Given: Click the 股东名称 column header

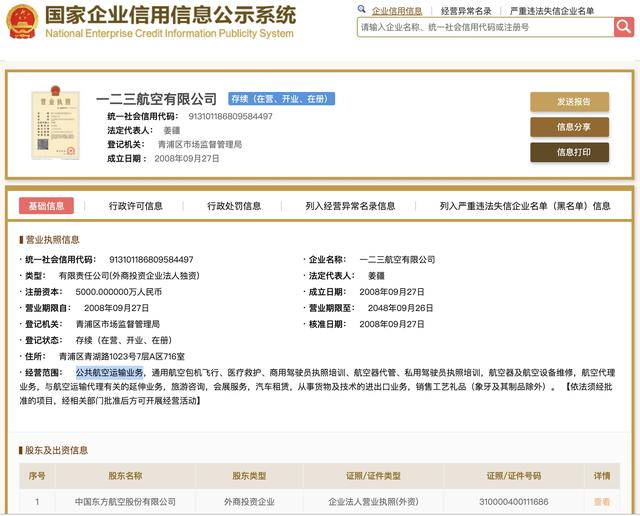Looking at the screenshot, I should (125, 476).
